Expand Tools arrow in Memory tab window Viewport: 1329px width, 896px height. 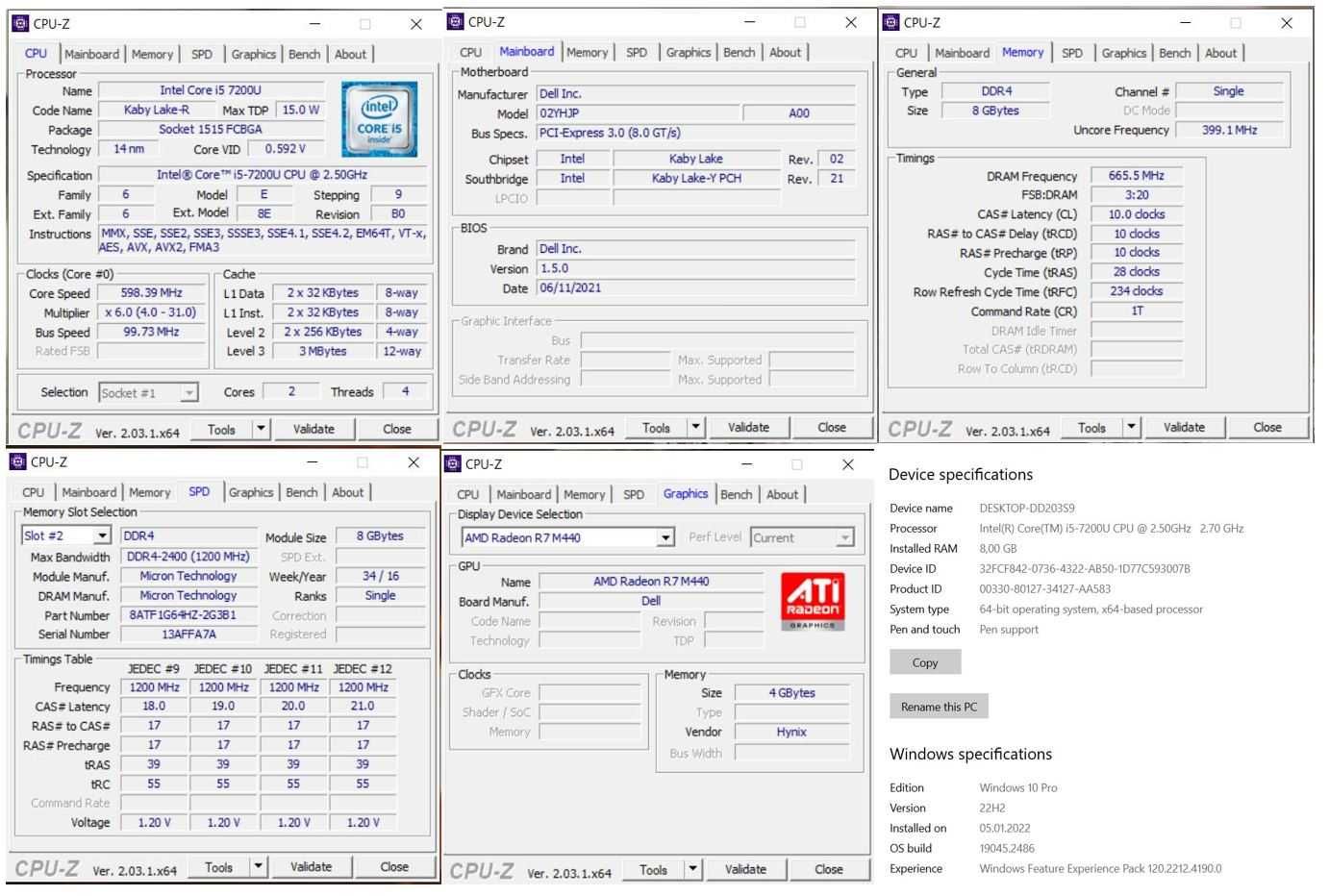coord(1131,427)
